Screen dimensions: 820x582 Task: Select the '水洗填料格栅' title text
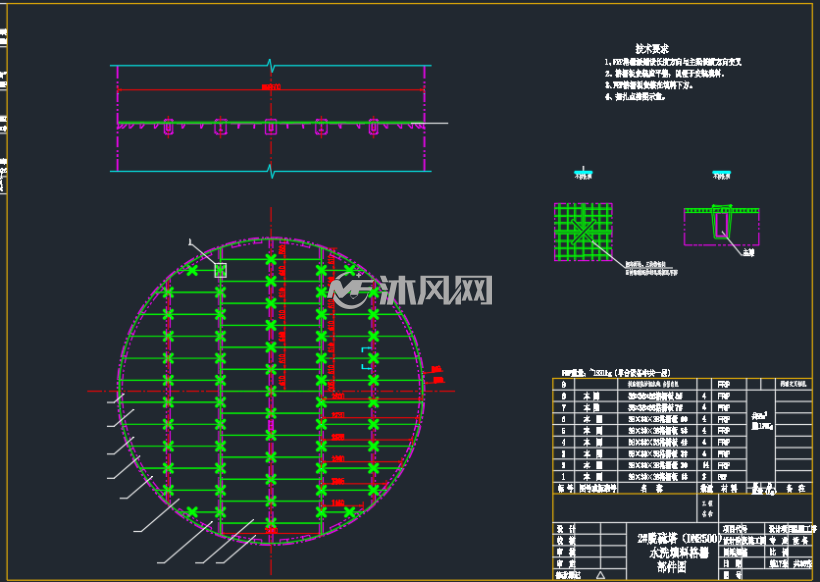tap(679, 553)
